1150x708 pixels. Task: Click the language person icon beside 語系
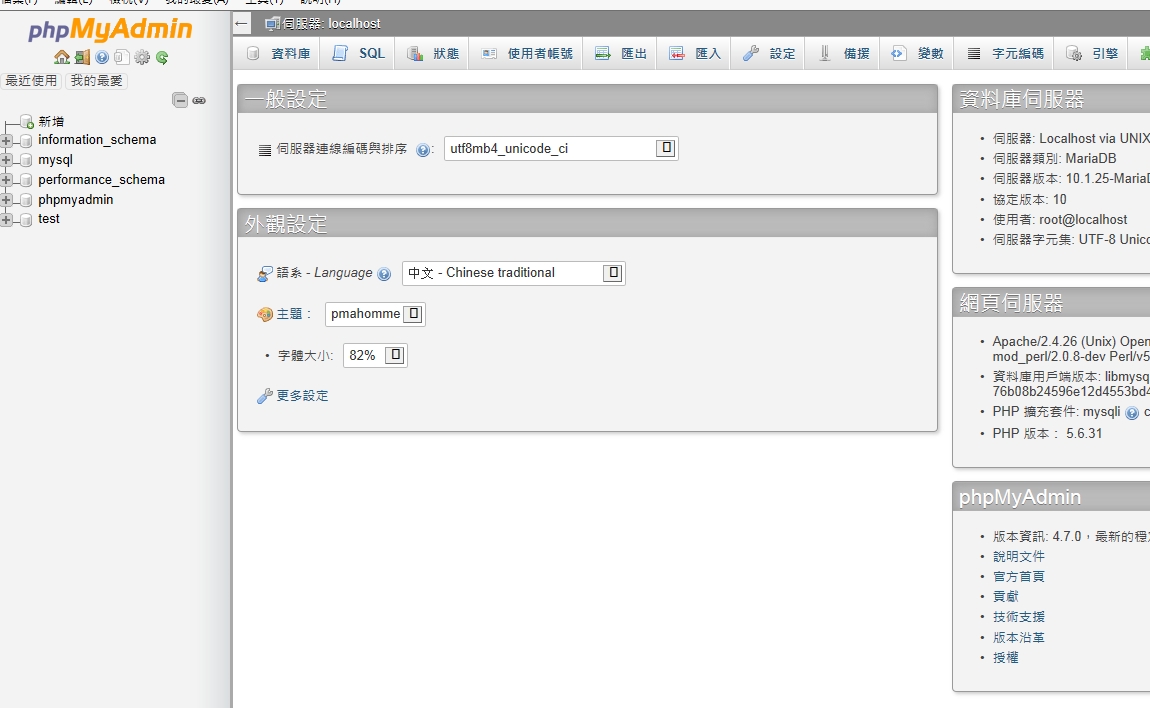[x=265, y=274]
